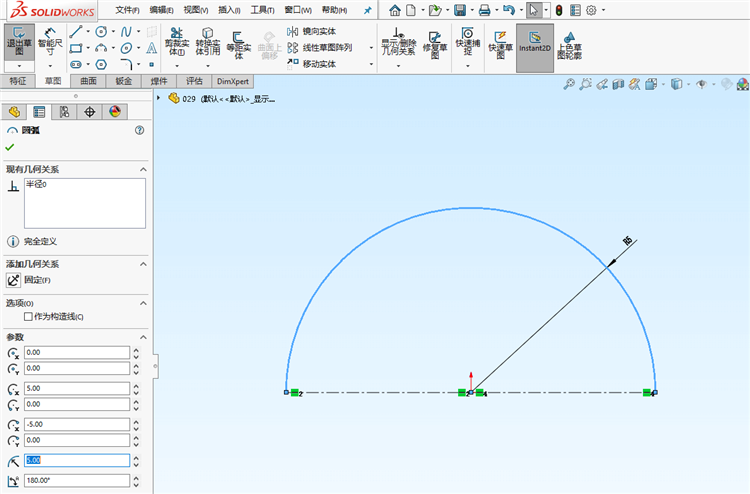Collapse the 现有几何关系 section
This screenshot has width=750, height=494.
coord(143,169)
